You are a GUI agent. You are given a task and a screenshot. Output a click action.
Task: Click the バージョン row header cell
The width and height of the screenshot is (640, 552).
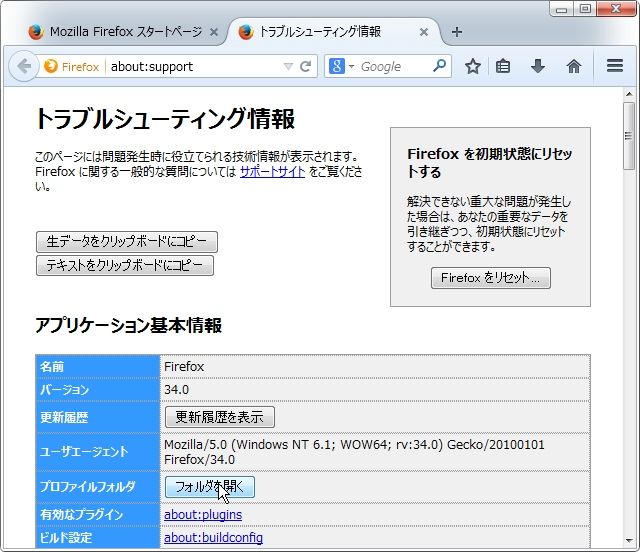point(98,390)
